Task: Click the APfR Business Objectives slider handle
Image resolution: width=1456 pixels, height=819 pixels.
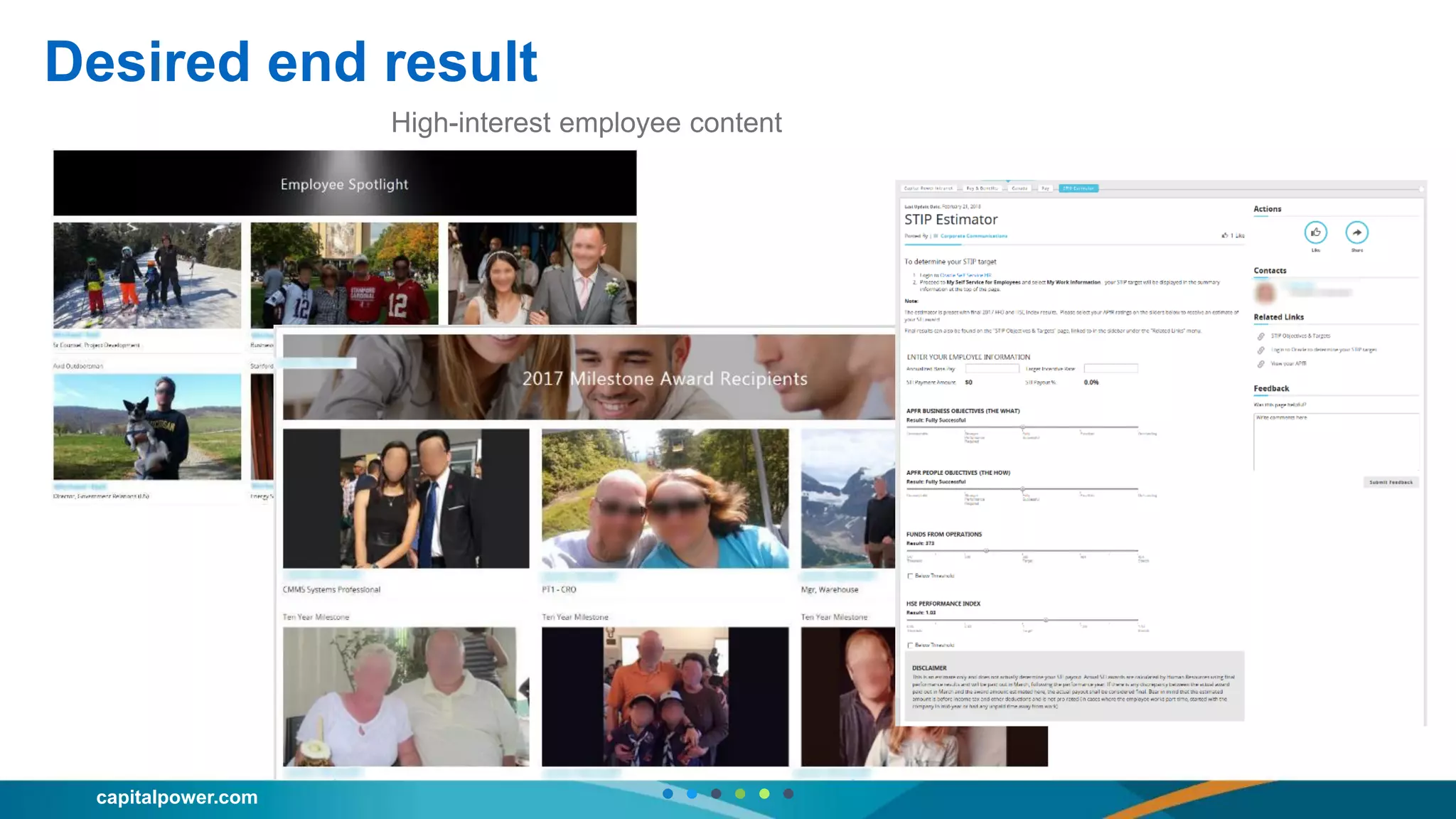Action: click(x=1023, y=428)
